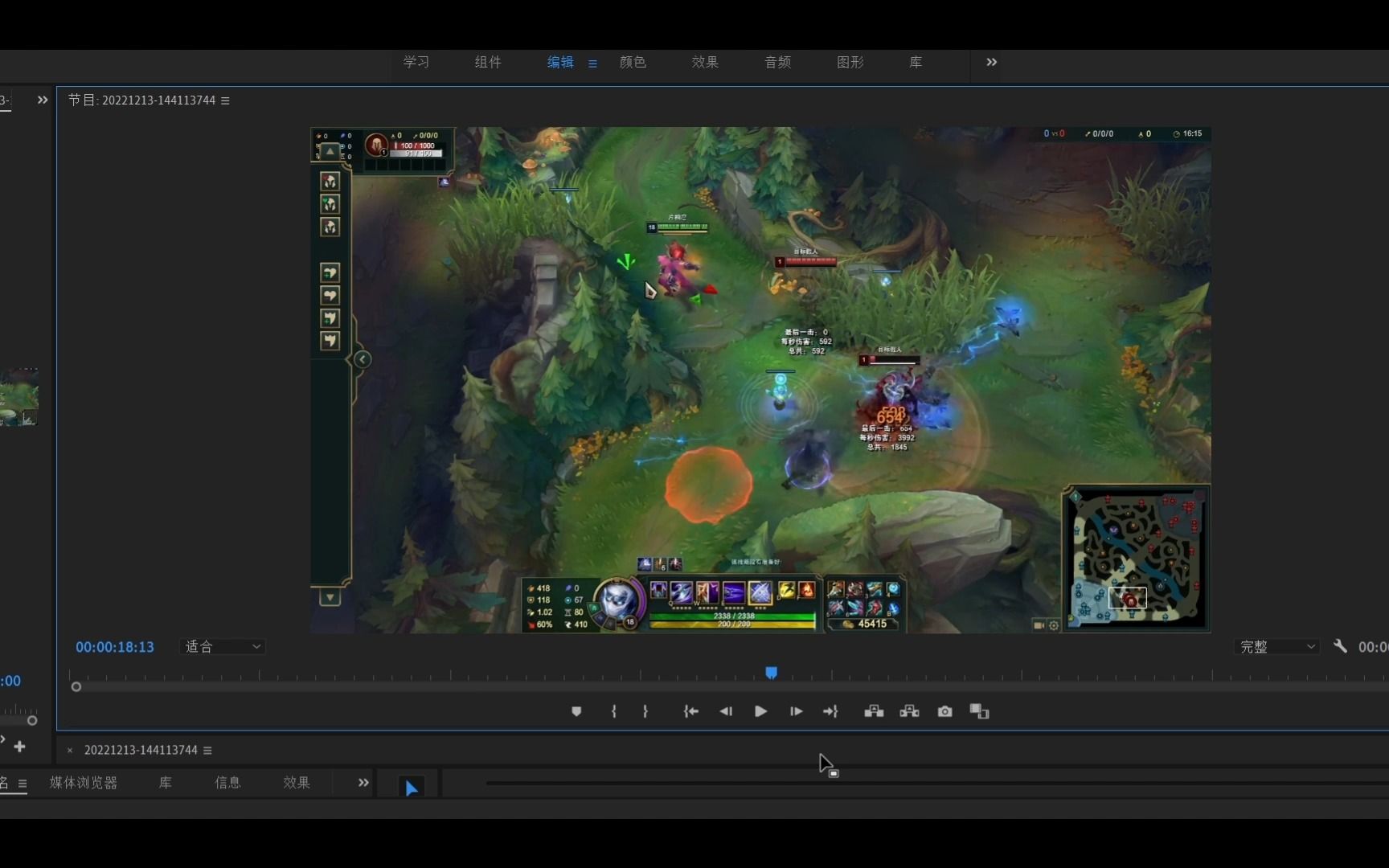The width and height of the screenshot is (1389, 868).
Task: Open the bottom 效果 panel tab
Action: coord(297,782)
